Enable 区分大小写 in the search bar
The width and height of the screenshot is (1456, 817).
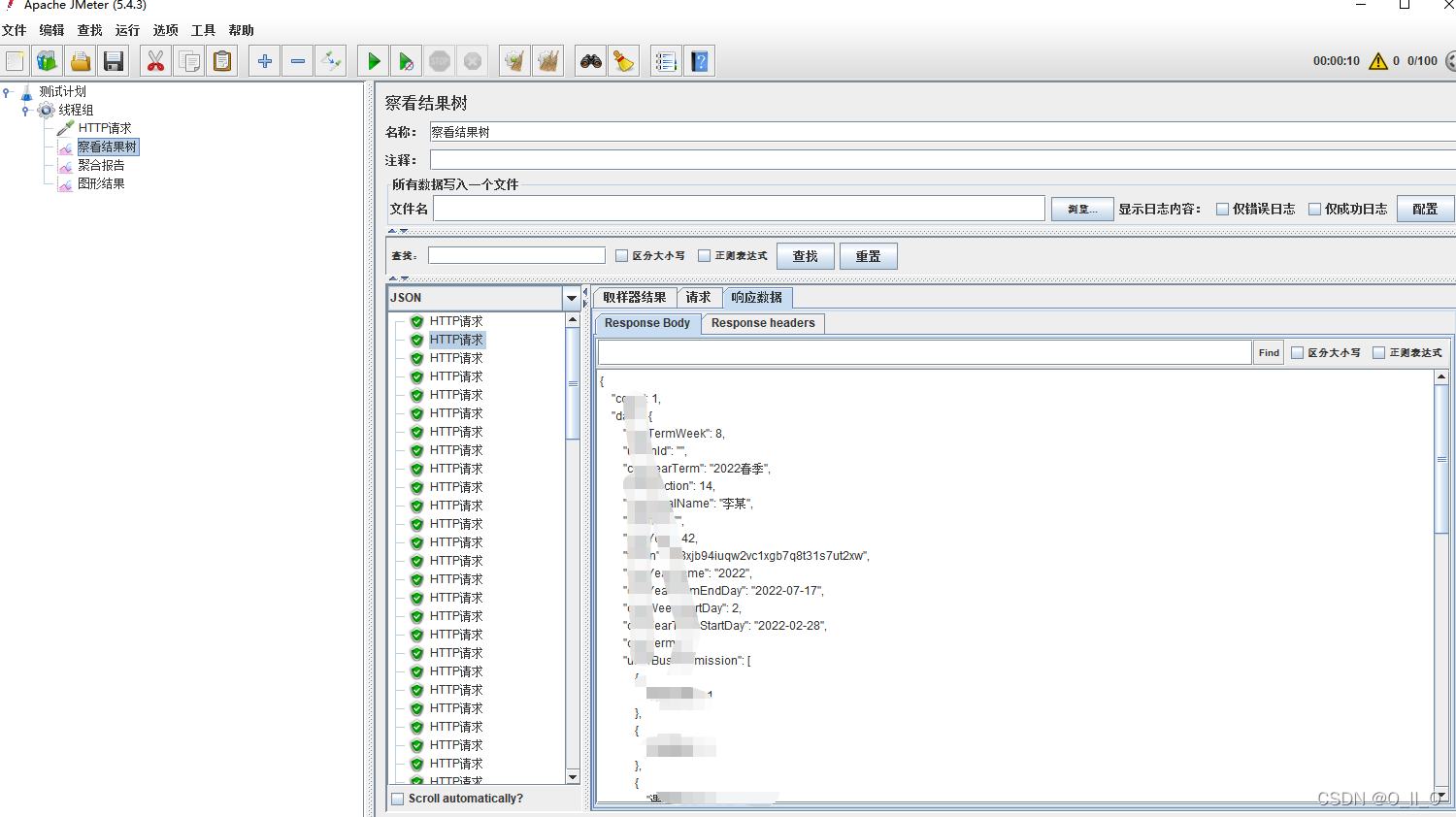coord(622,255)
